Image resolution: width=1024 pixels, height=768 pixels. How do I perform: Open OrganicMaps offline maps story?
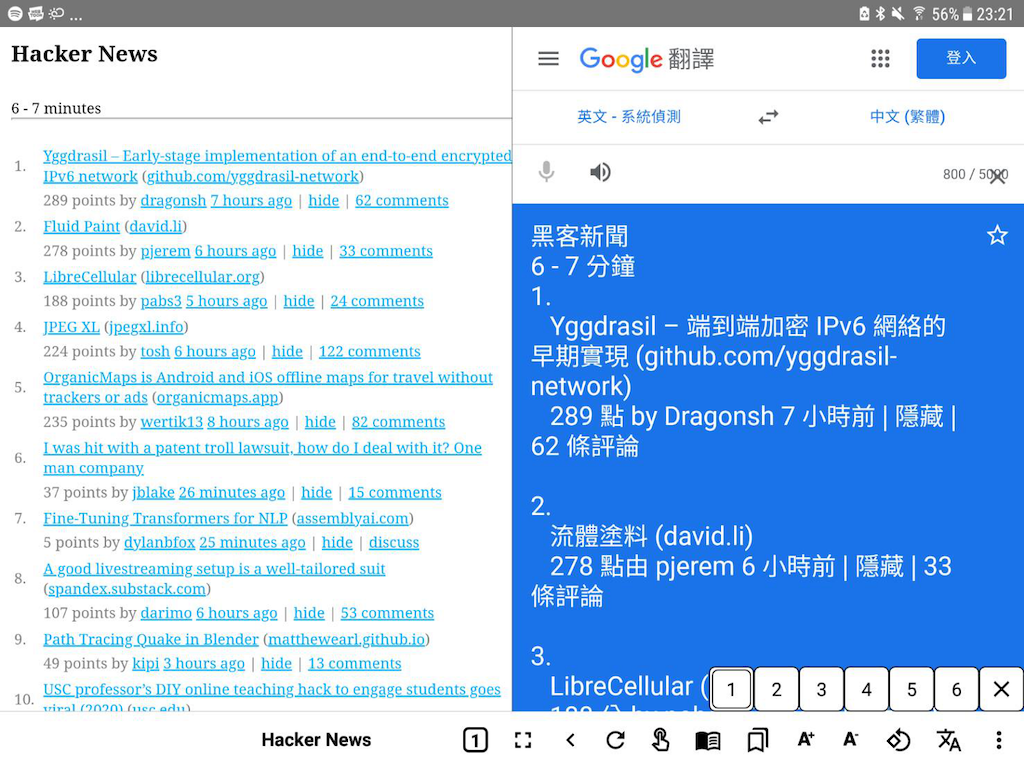click(268, 387)
